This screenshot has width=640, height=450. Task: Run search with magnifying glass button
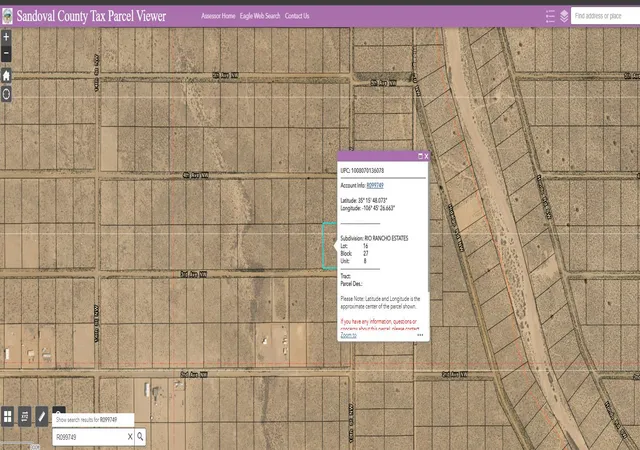(140, 437)
